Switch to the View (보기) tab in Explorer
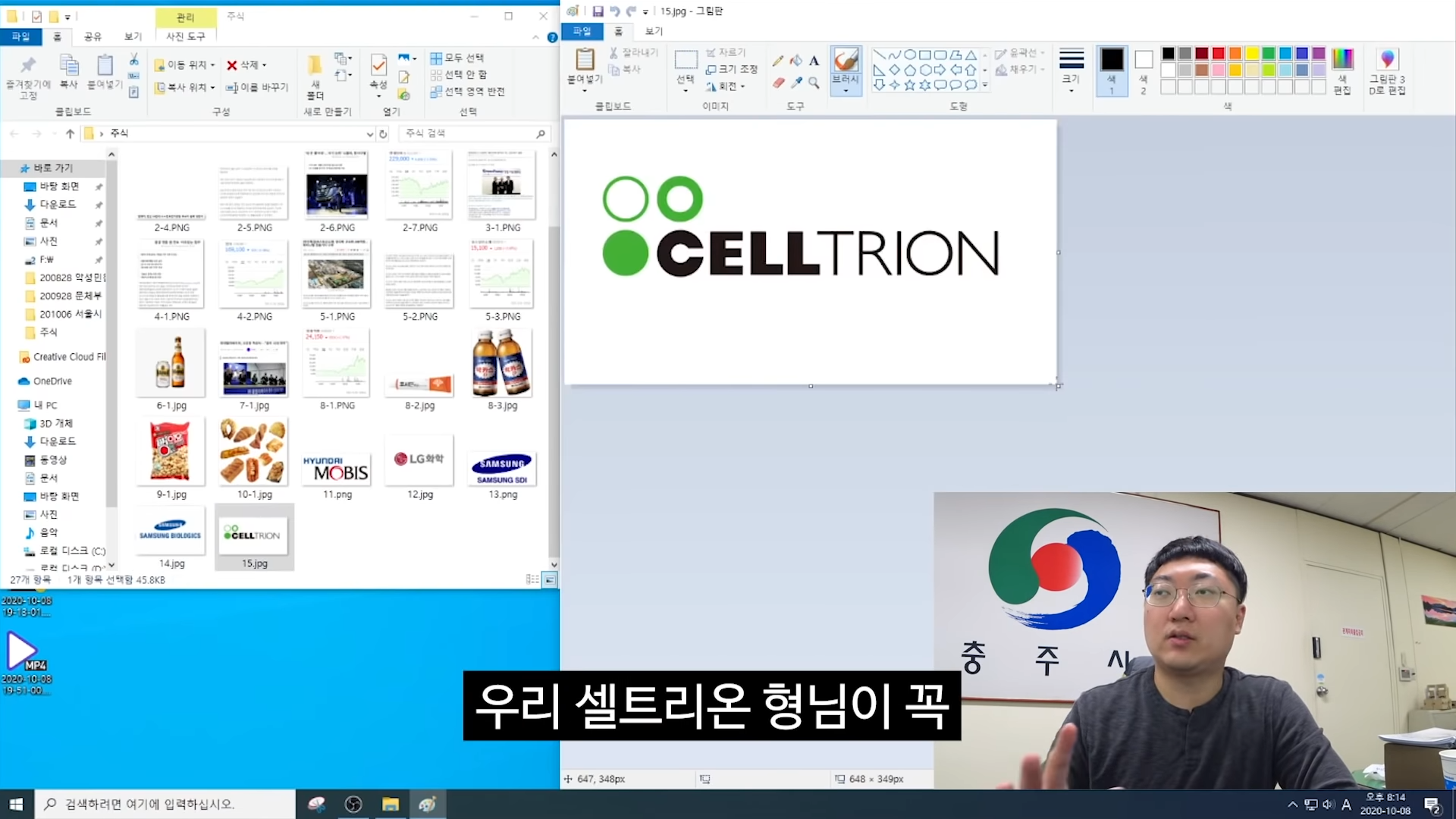The width and height of the screenshot is (1456, 819). pos(133,36)
